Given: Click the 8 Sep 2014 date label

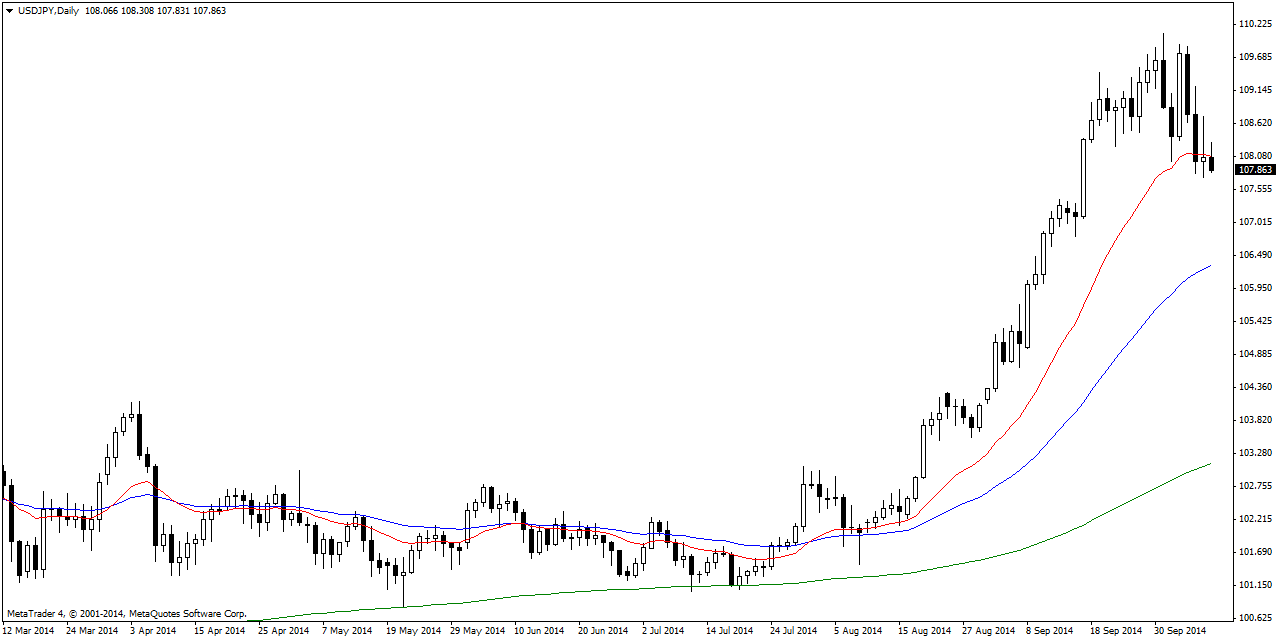Looking at the screenshot, I should point(1048,631).
